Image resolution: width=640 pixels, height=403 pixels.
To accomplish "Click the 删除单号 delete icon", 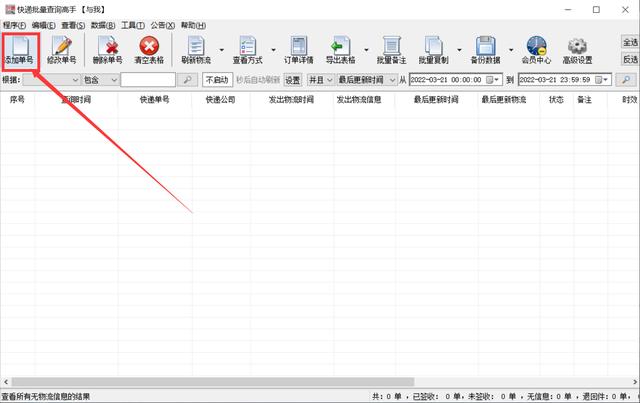I will point(107,50).
